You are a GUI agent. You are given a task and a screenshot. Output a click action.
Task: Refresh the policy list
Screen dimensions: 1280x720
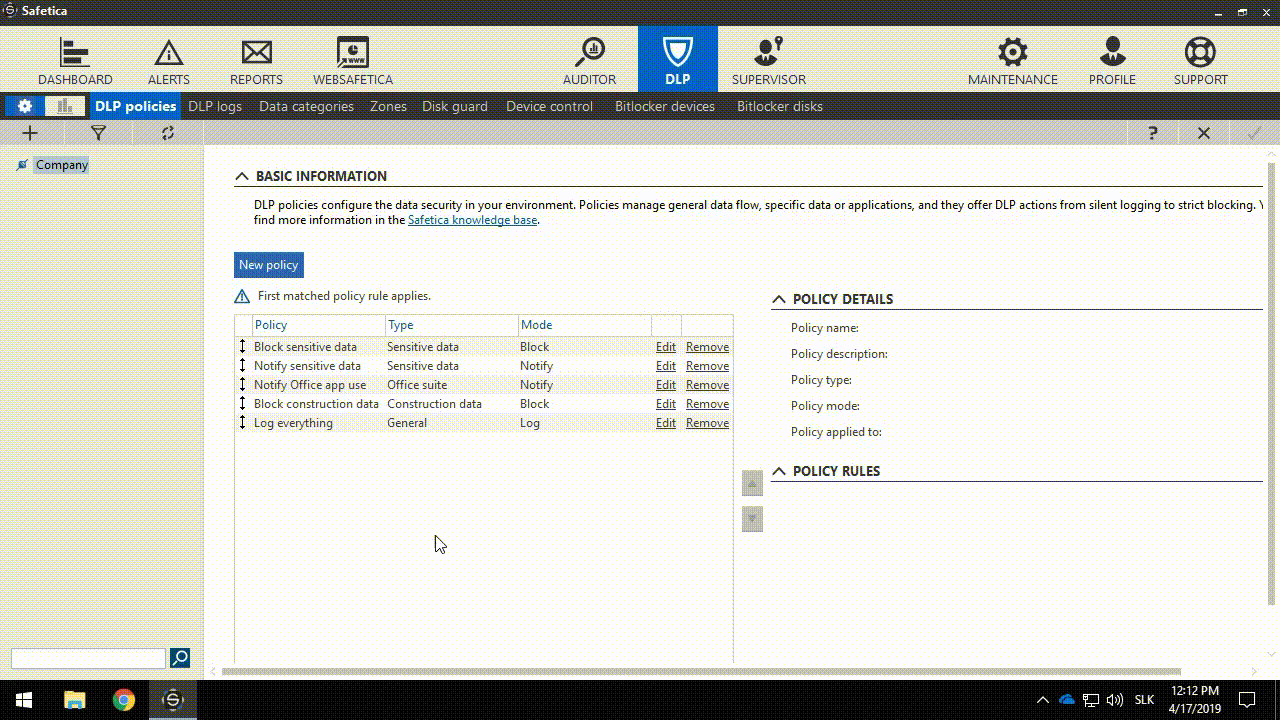point(166,132)
